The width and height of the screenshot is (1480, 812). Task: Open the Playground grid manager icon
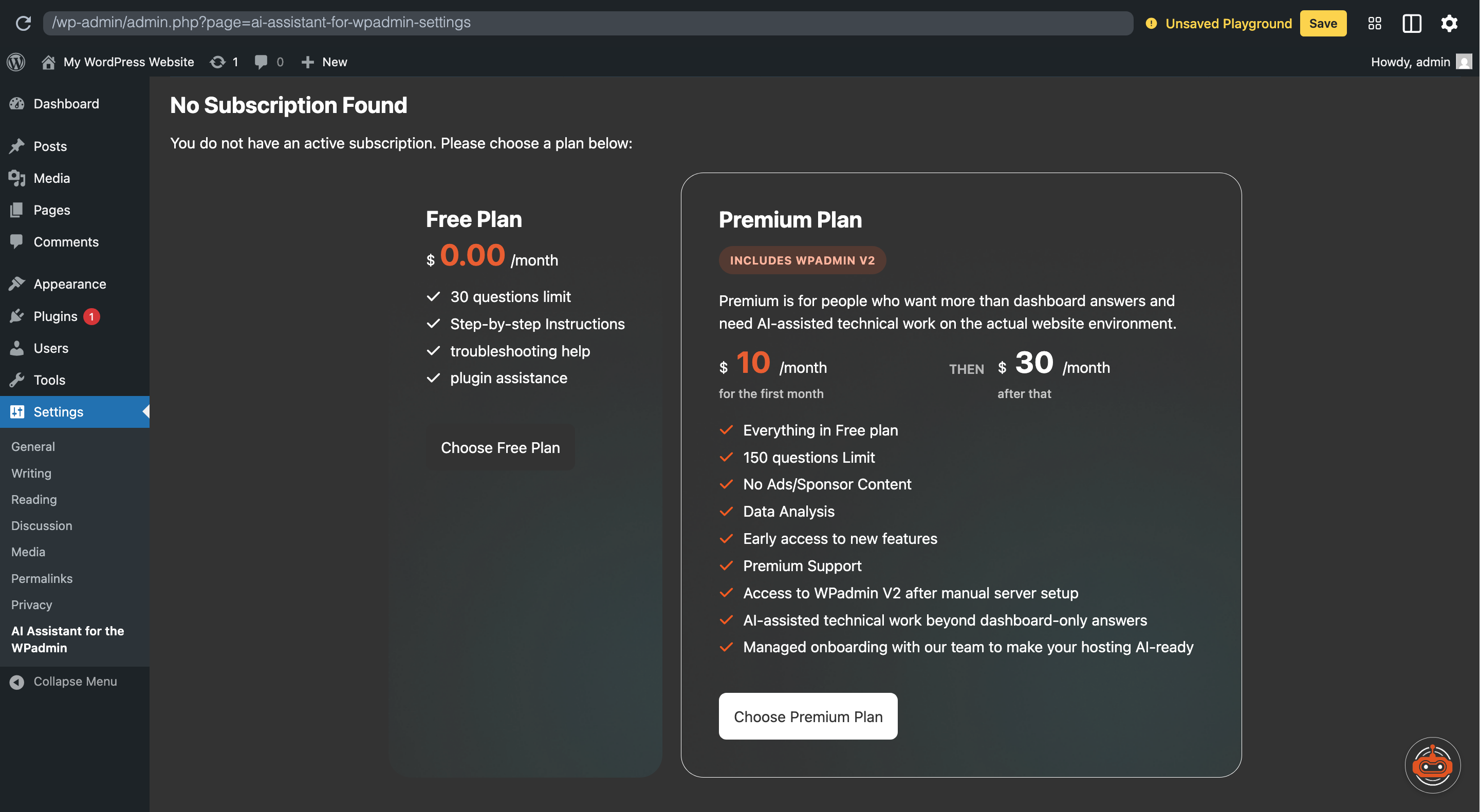click(1374, 23)
